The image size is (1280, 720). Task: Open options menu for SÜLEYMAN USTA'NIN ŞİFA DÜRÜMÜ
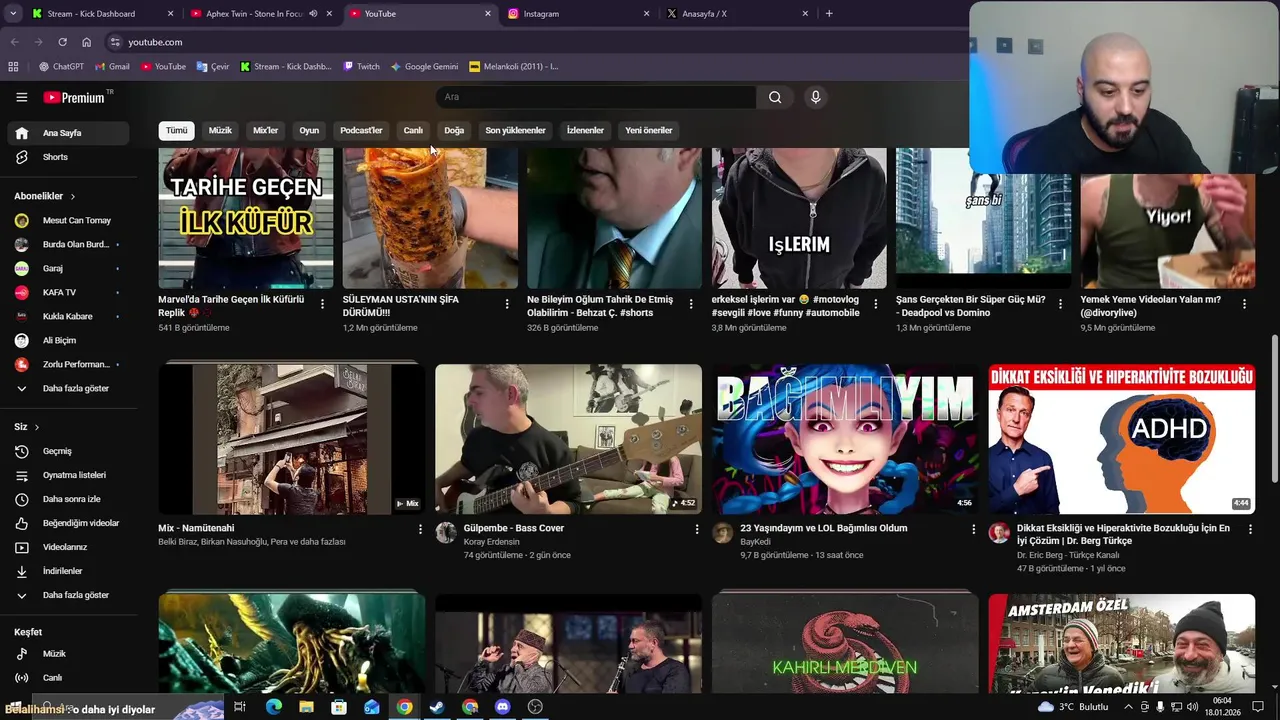pos(507,304)
